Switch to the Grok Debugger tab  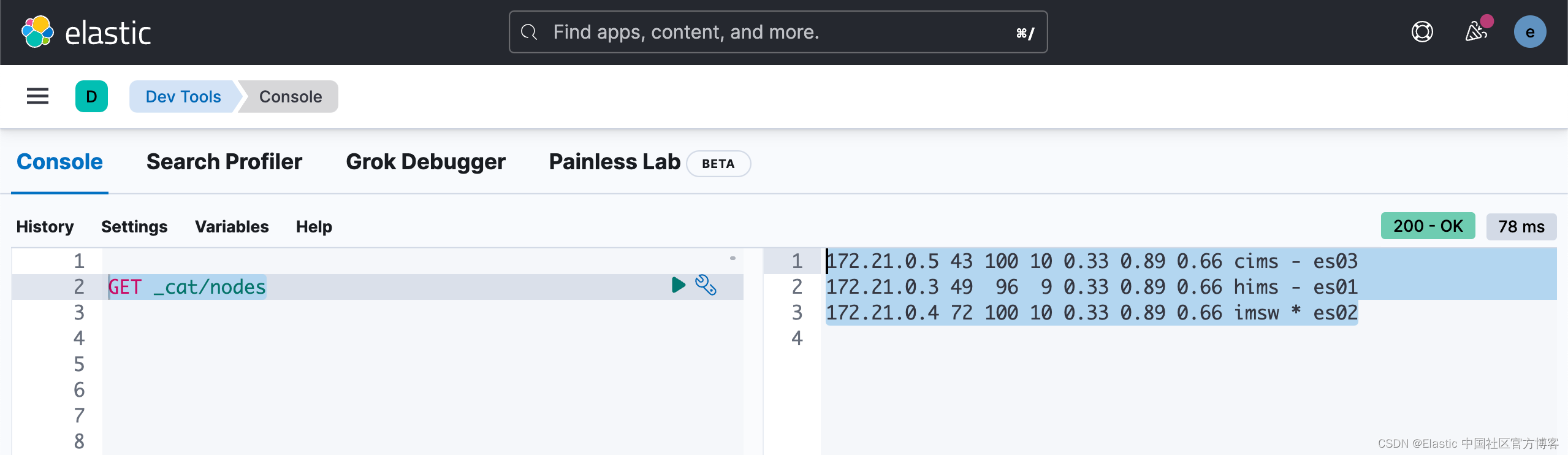pyautogui.click(x=425, y=162)
